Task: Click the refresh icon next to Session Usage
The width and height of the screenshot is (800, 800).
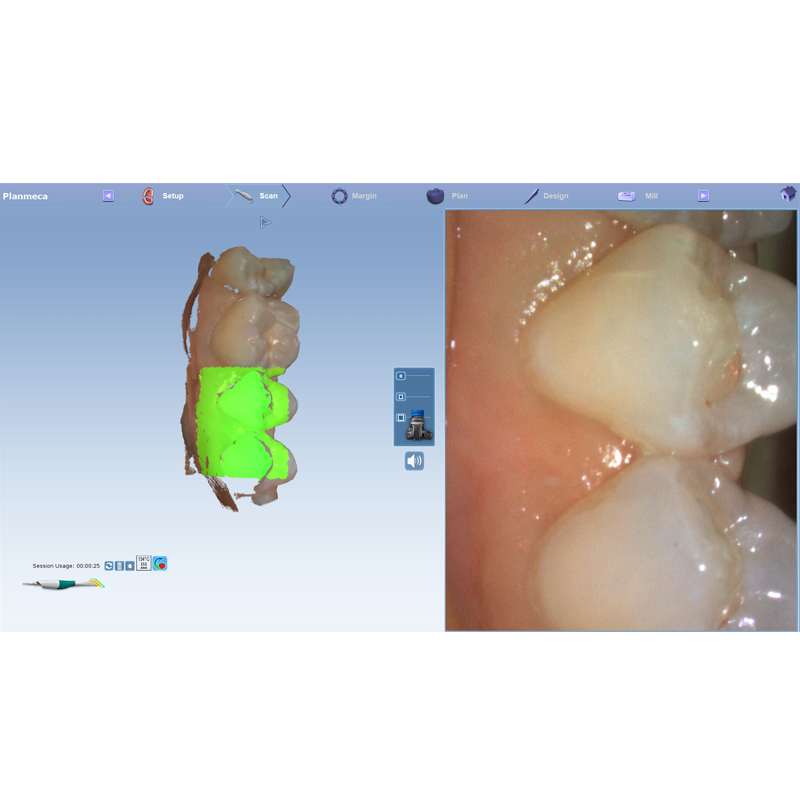Action: click(x=109, y=566)
